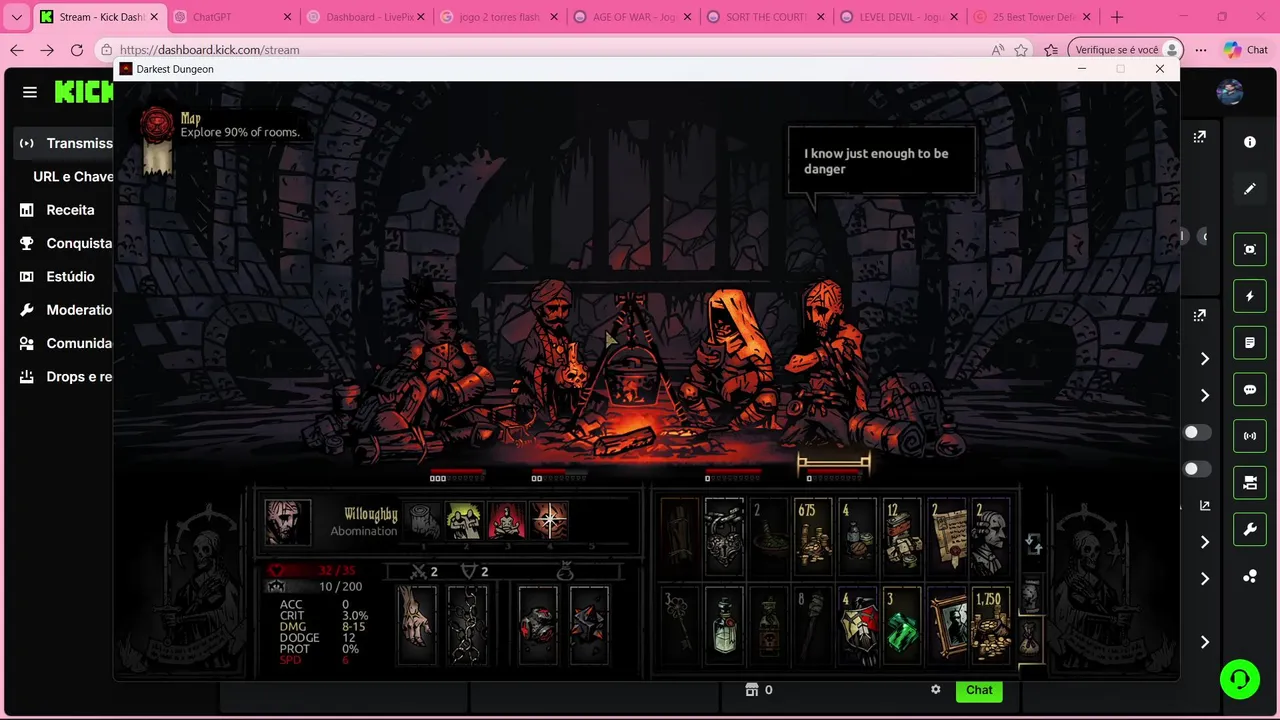Switch to the AGE OF WAR tab
This screenshot has height=720, width=1280.
tap(632, 17)
